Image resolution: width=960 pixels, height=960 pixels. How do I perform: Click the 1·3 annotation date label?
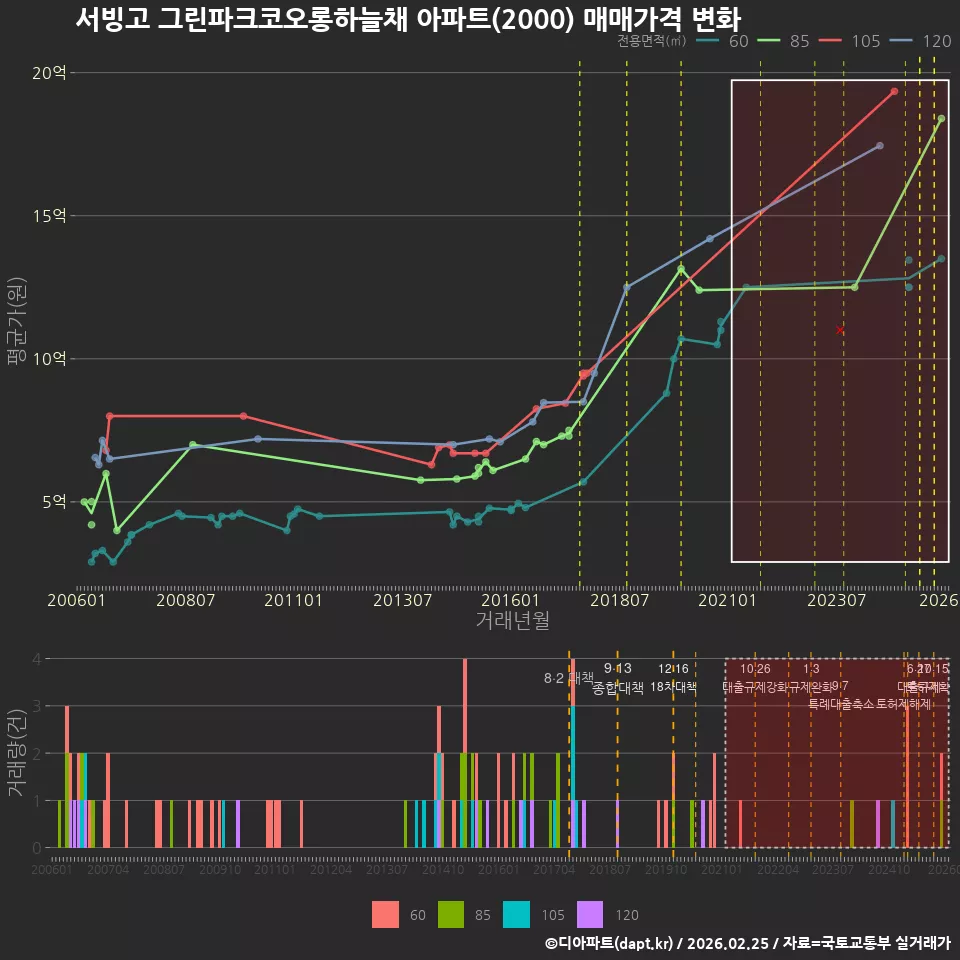pos(811,669)
